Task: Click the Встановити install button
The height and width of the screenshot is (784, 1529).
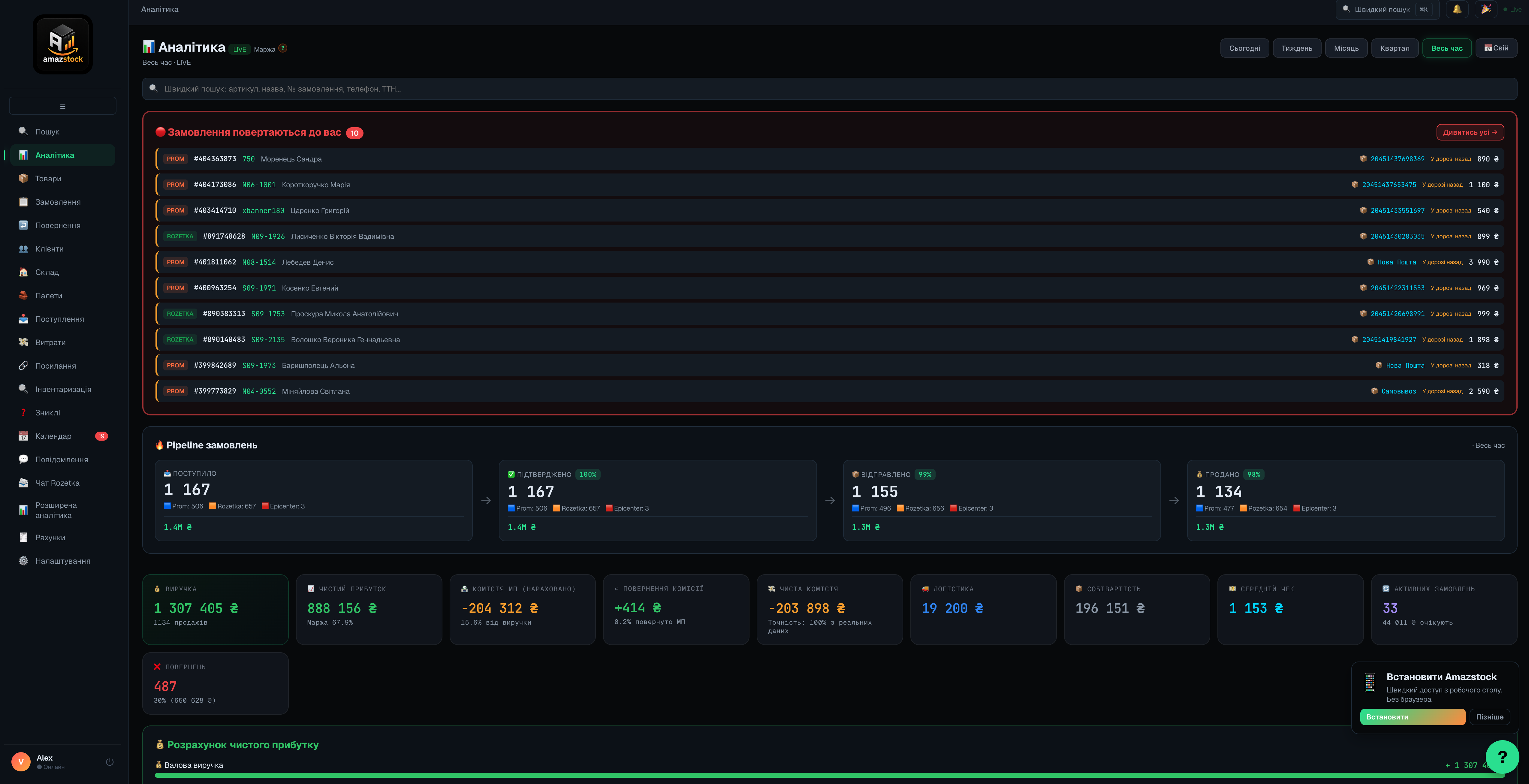Action: (1412, 717)
